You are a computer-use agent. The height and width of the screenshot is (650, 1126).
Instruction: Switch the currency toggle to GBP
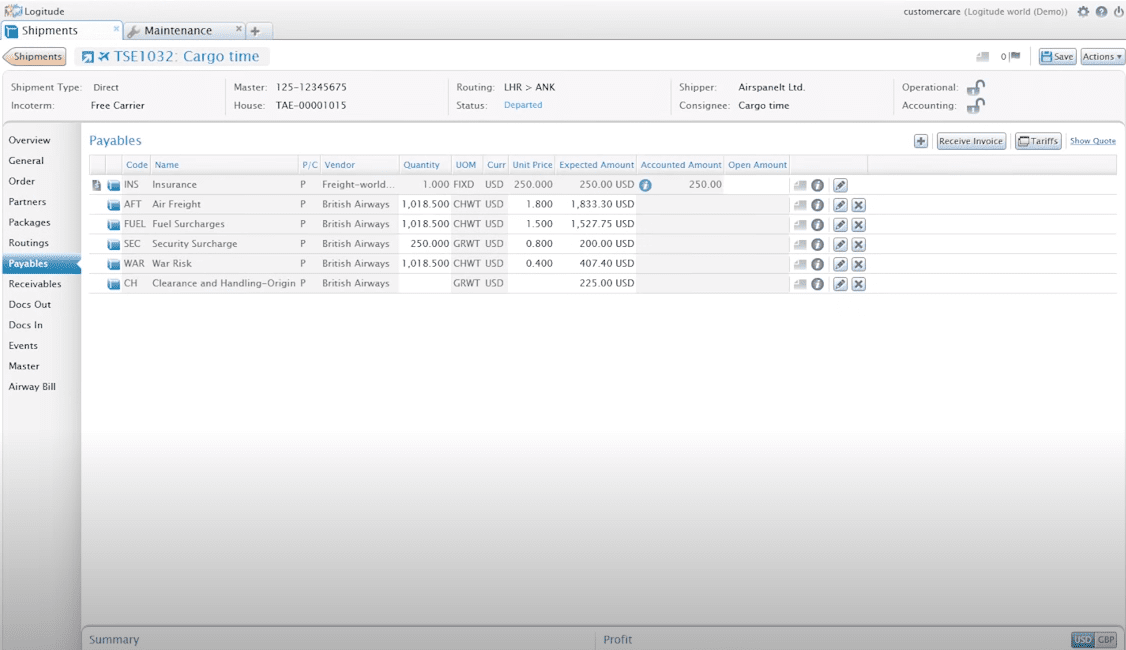pos(1106,640)
